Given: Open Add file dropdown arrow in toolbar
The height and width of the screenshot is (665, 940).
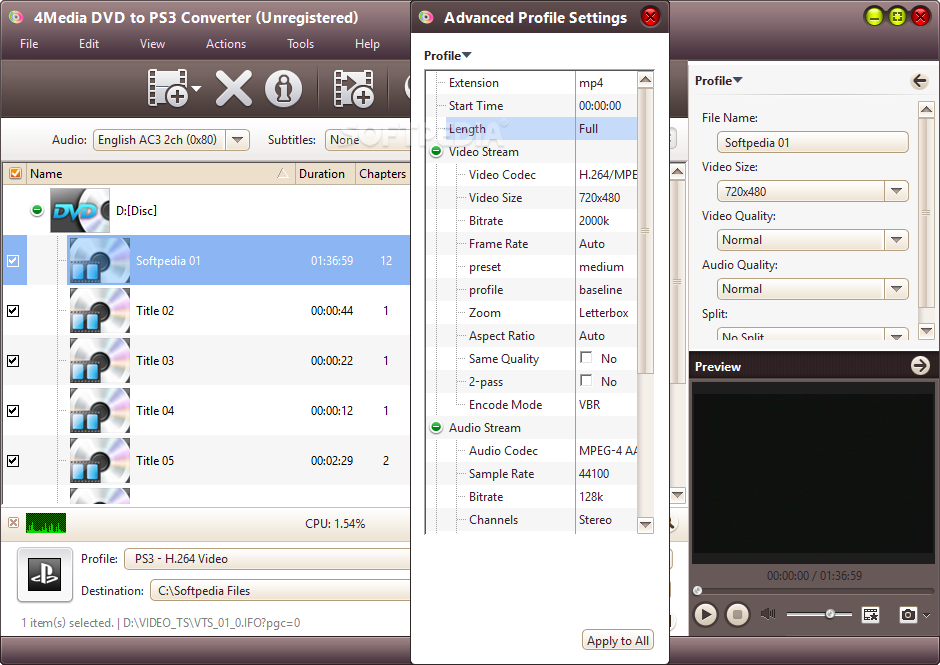Looking at the screenshot, I should pos(196,89).
